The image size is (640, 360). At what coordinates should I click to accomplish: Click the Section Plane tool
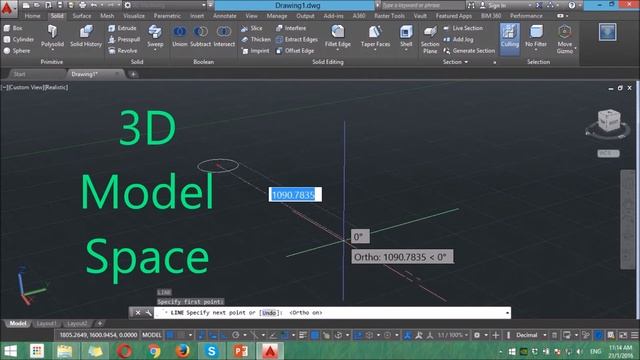coord(430,40)
